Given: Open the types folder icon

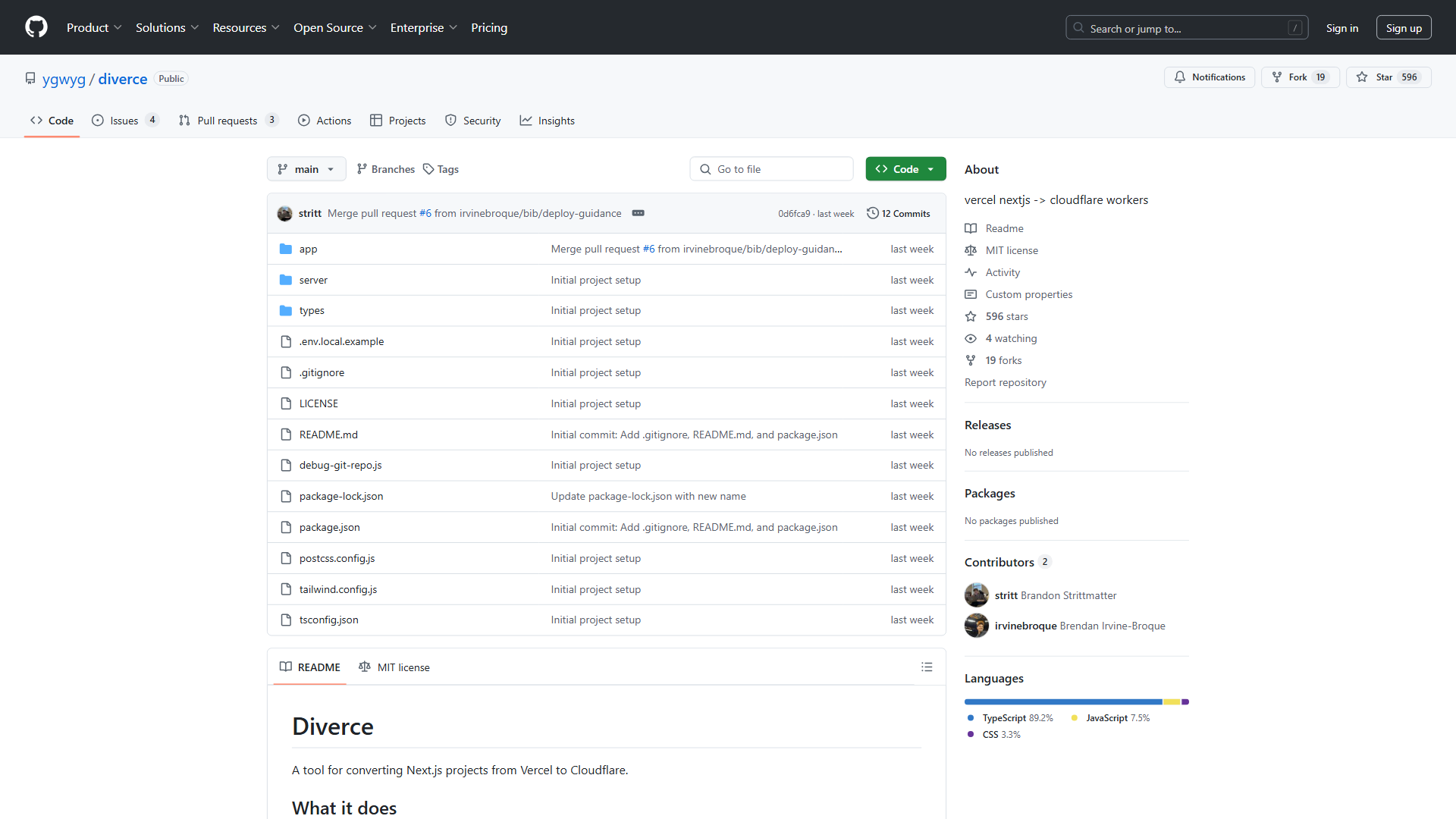Looking at the screenshot, I should coord(286,310).
